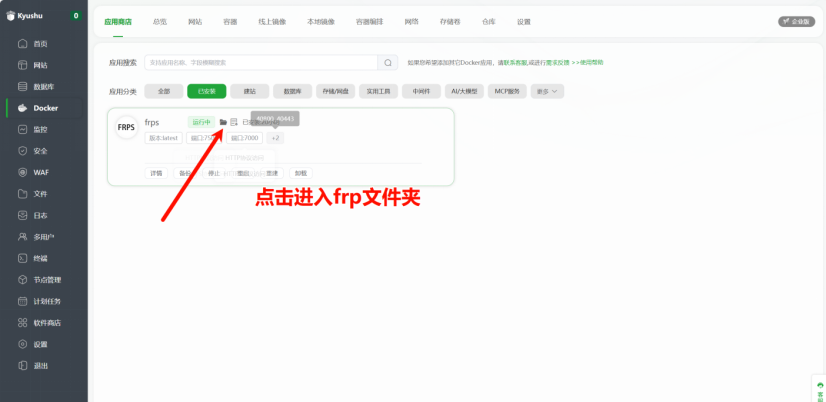This screenshot has width=826, height=402.
Task: Expand the 更多 category dropdown
Action: [547, 91]
